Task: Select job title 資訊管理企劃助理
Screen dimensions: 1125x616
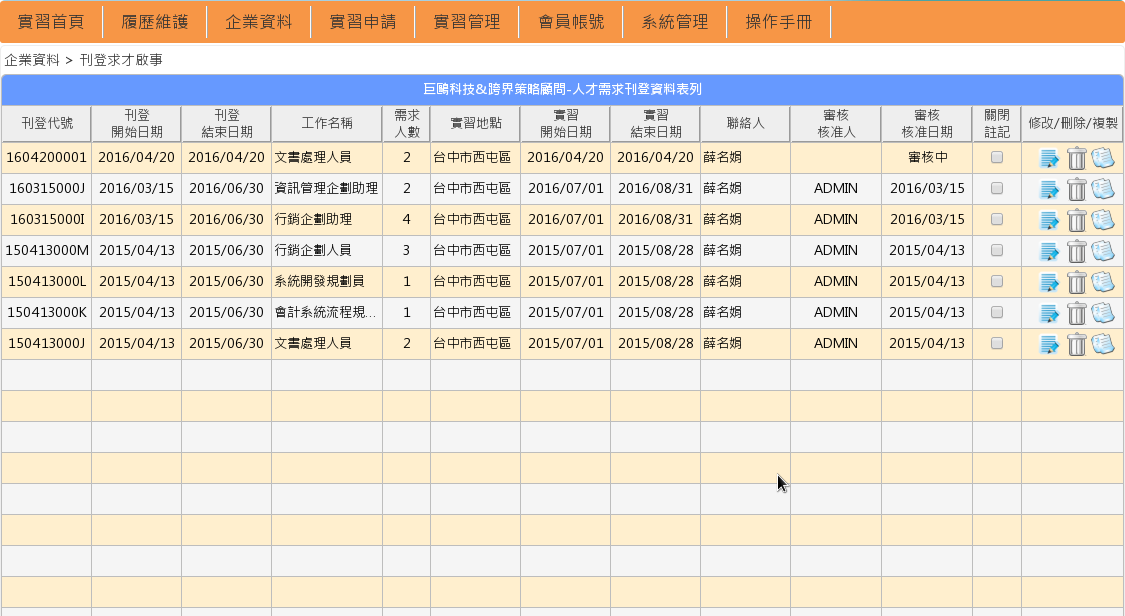Action: (x=326, y=189)
